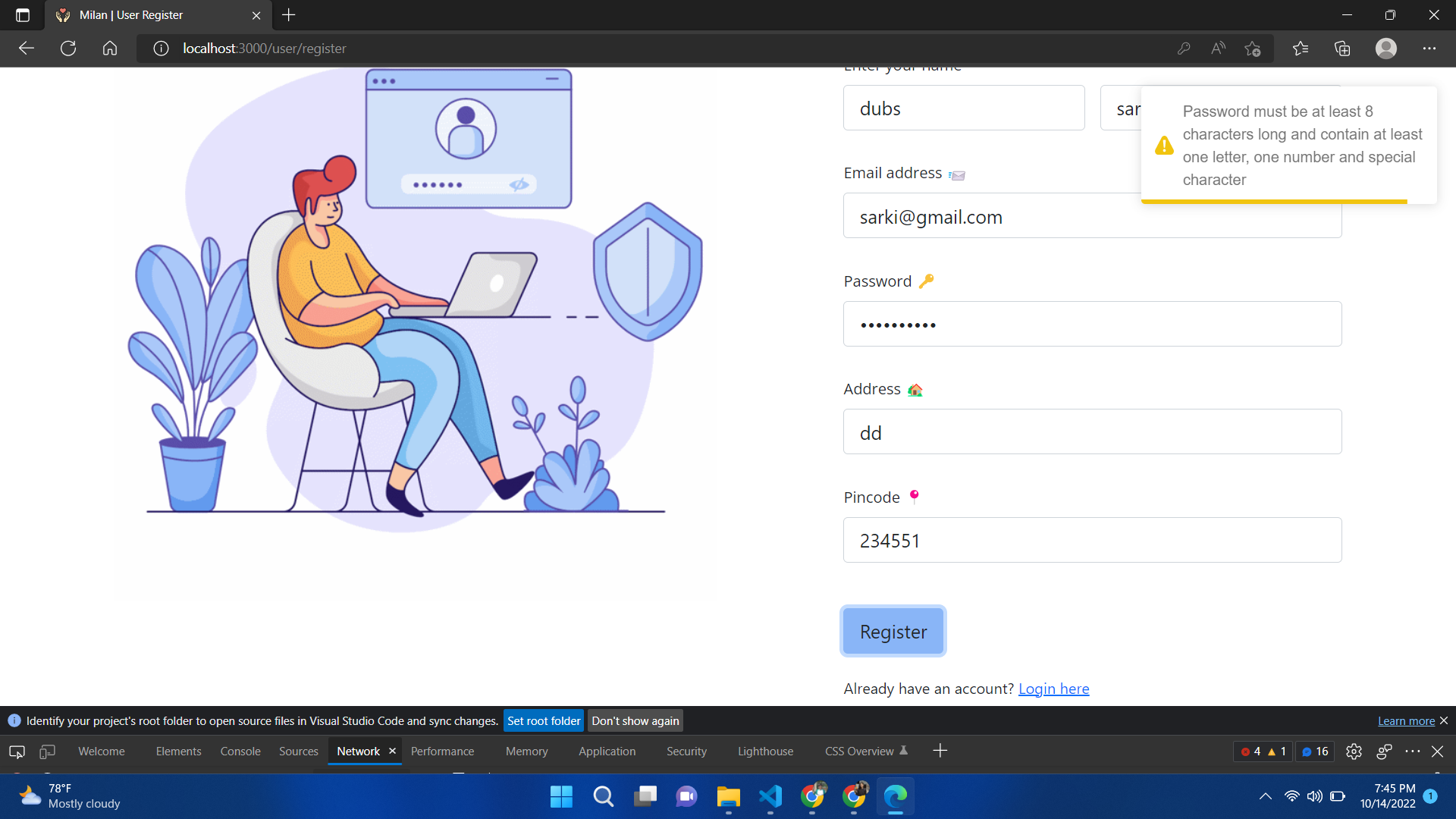The width and height of the screenshot is (1456, 819).
Task: Open DevTools settings gear icon
Action: click(x=1354, y=751)
